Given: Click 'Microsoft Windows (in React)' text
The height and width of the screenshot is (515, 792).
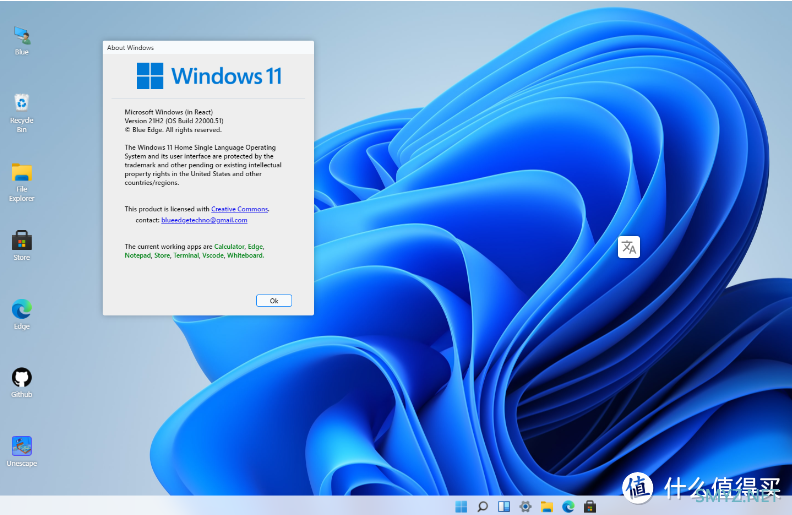Looking at the screenshot, I should click(x=169, y=112).
